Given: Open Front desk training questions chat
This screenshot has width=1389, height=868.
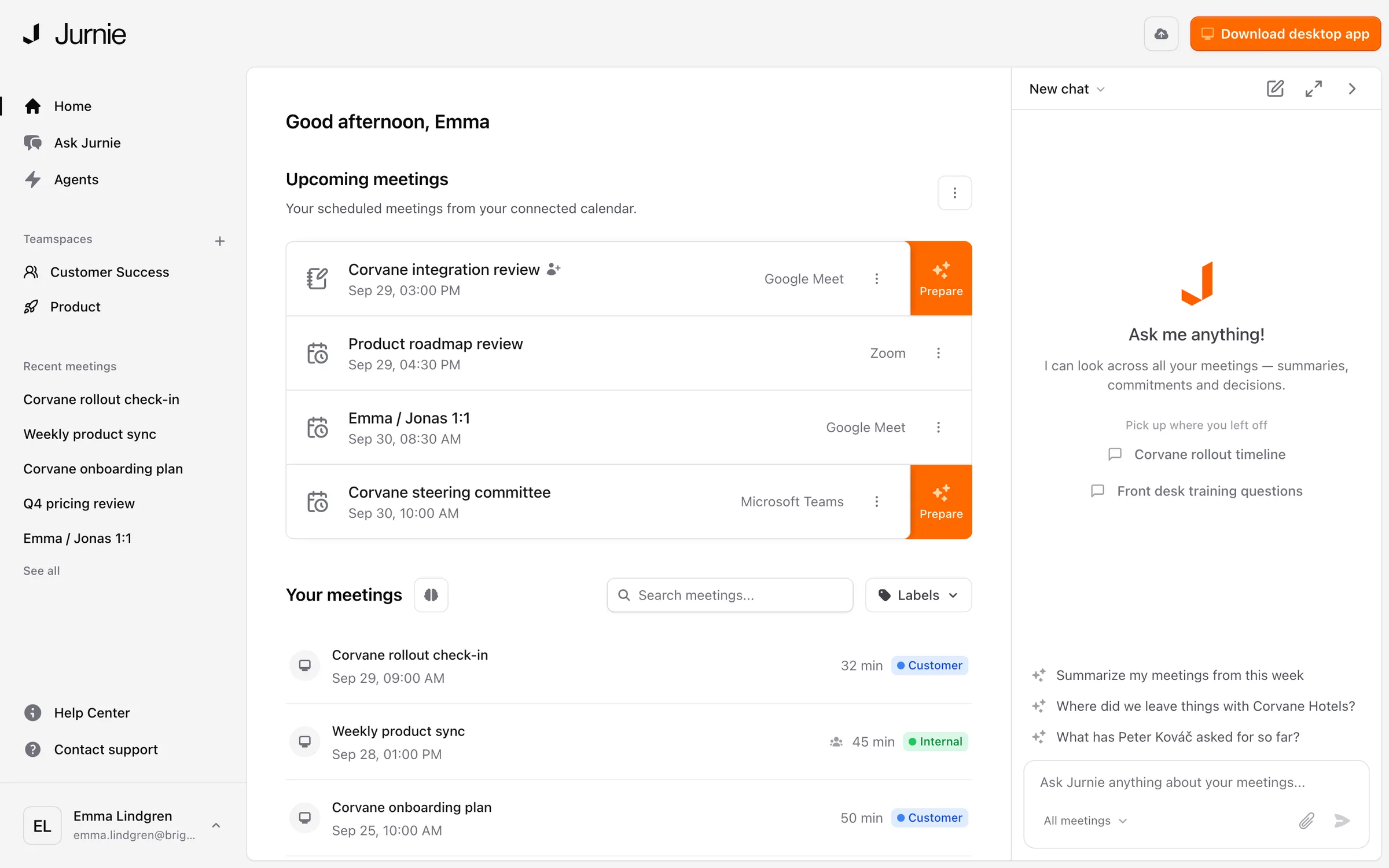Looking at the screenshot, I should coord(1197,491).
